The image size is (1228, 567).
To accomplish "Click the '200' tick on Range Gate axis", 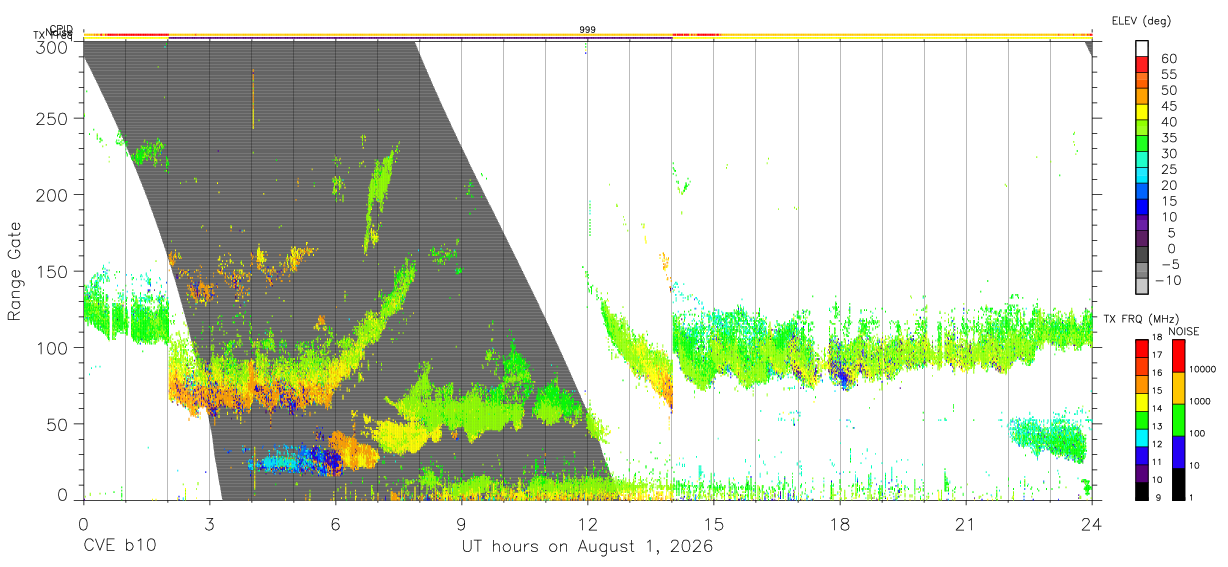I will (53, 195).
